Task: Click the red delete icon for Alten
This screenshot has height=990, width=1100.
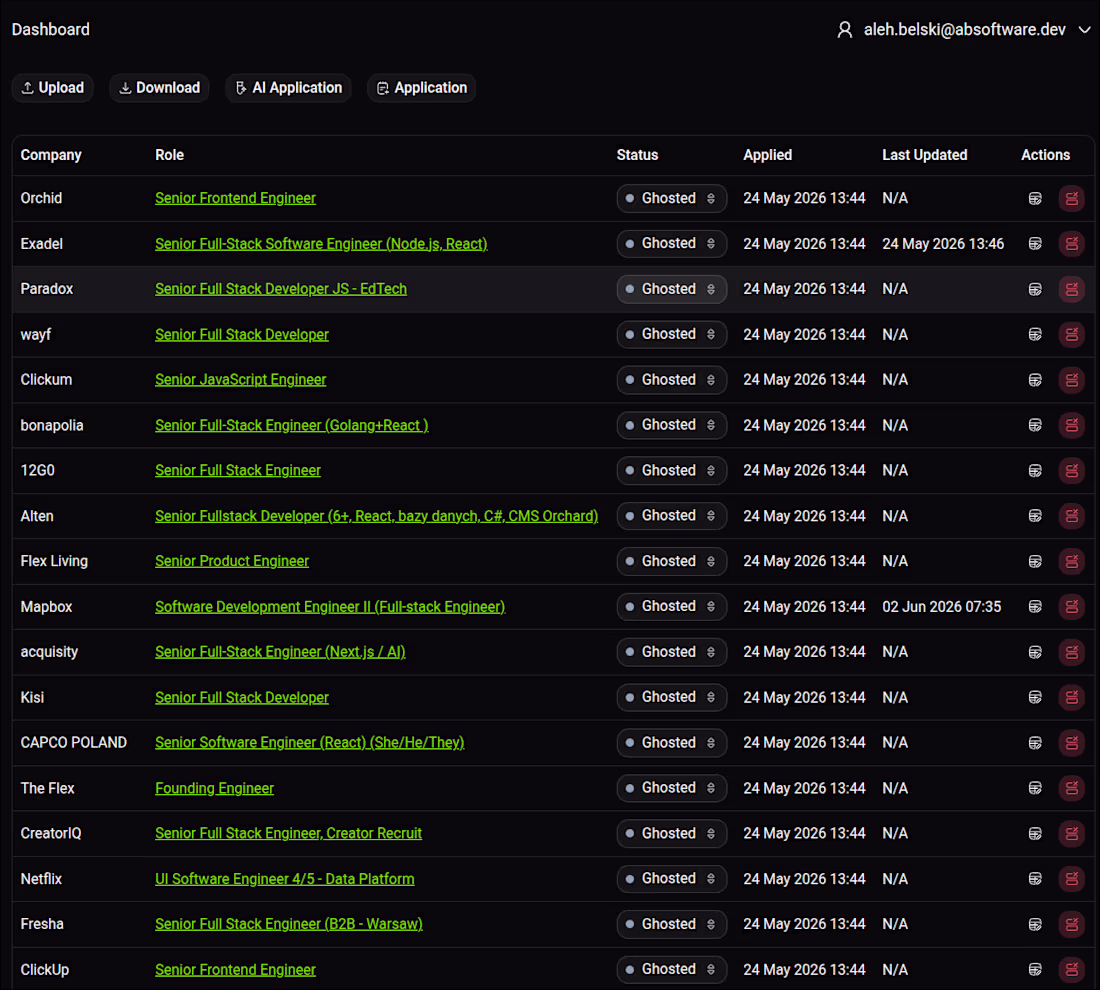Action: (1071, 516)
